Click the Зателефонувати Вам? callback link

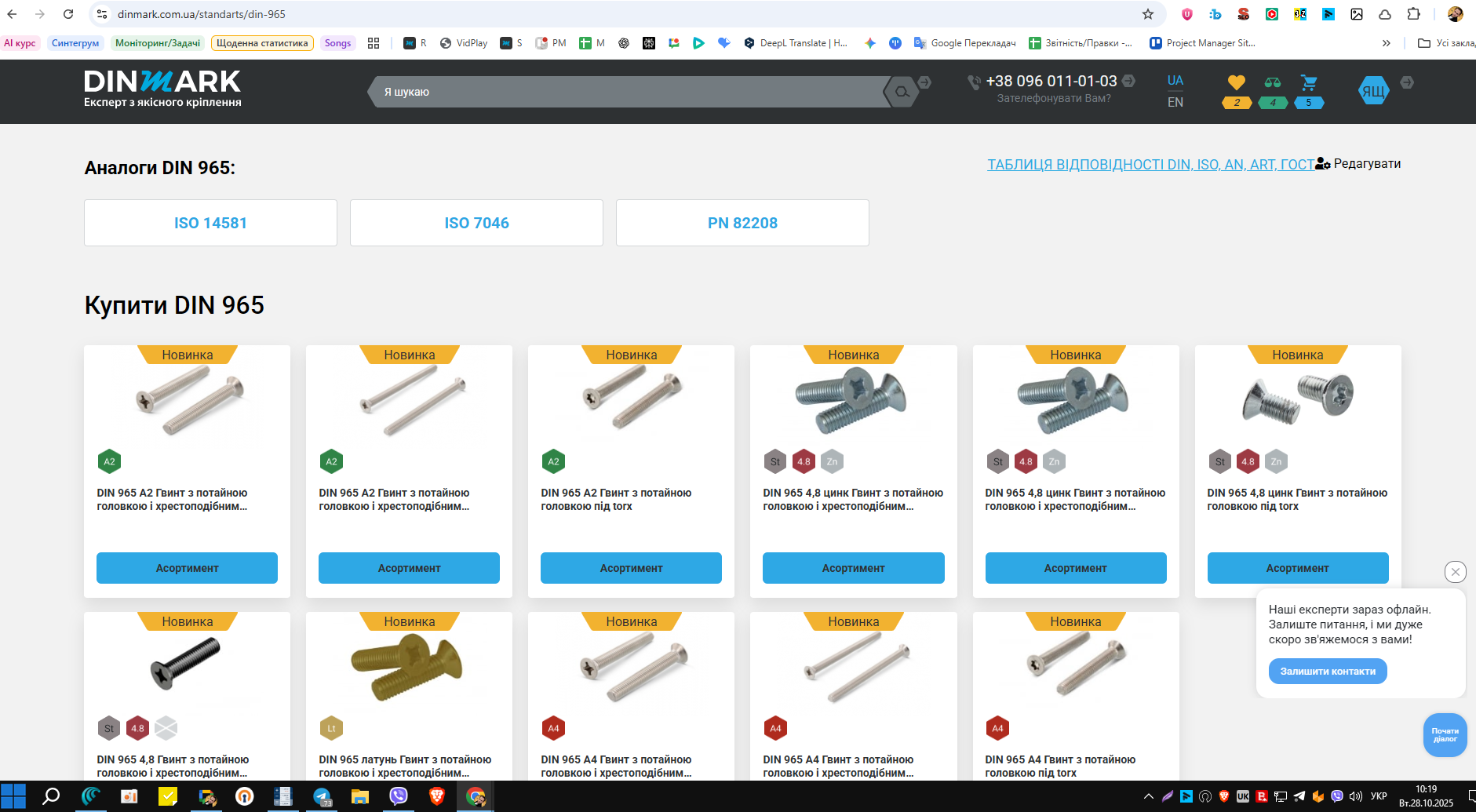pyautogui.click(x=1054, y=99)
